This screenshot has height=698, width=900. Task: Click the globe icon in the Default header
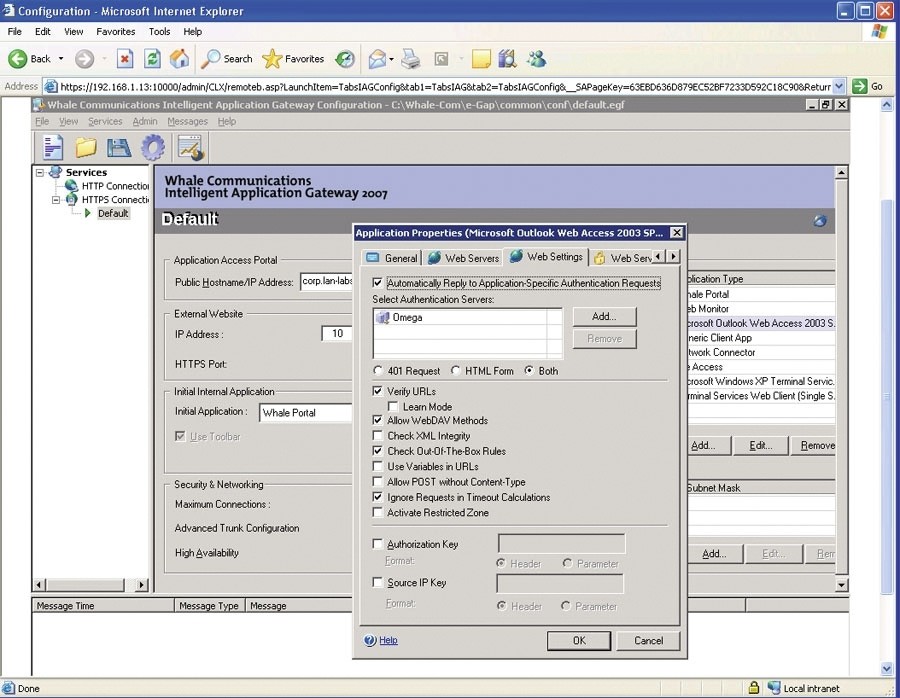pyautogui.click(x=820, y=221)
